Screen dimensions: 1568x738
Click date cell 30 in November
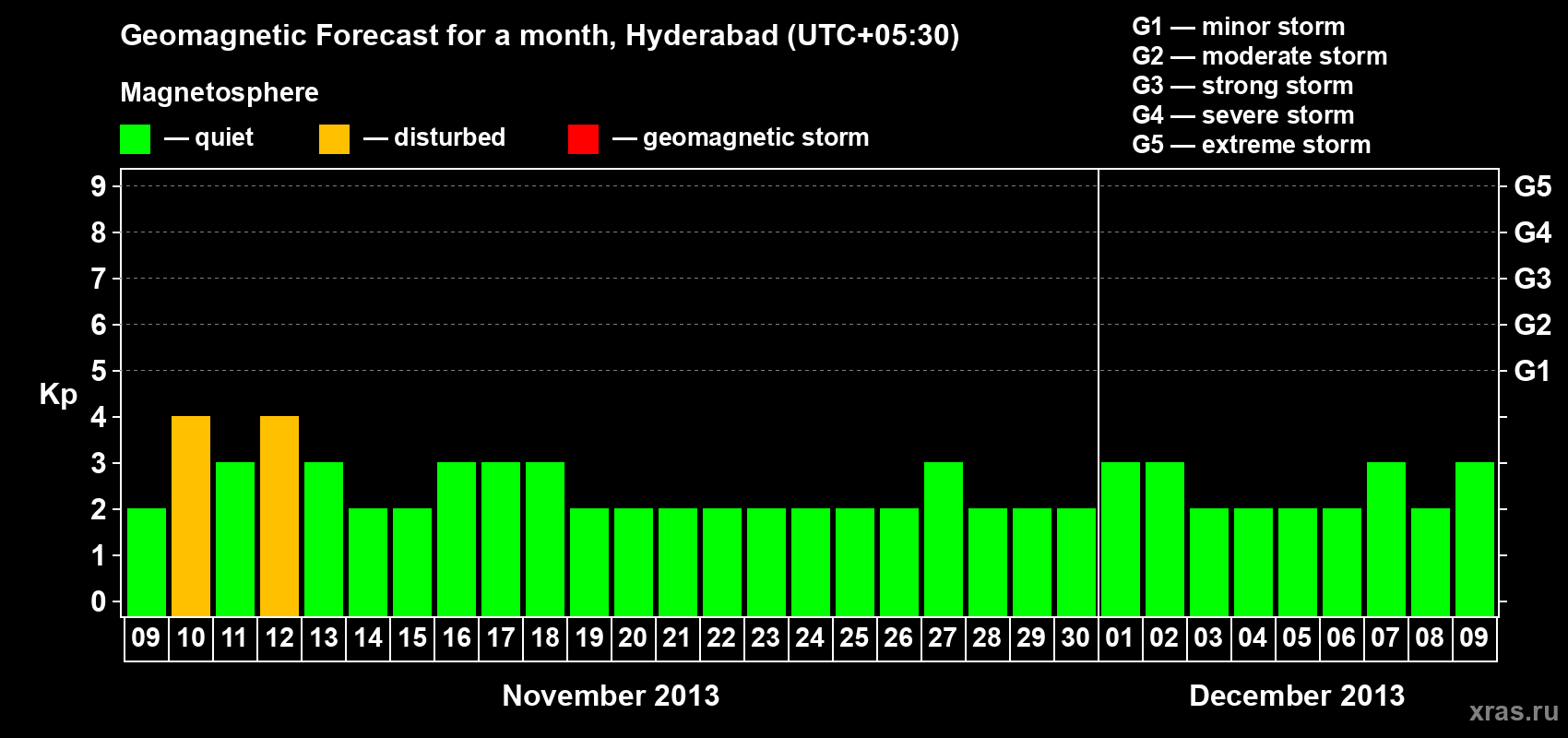click(1076, 638)
